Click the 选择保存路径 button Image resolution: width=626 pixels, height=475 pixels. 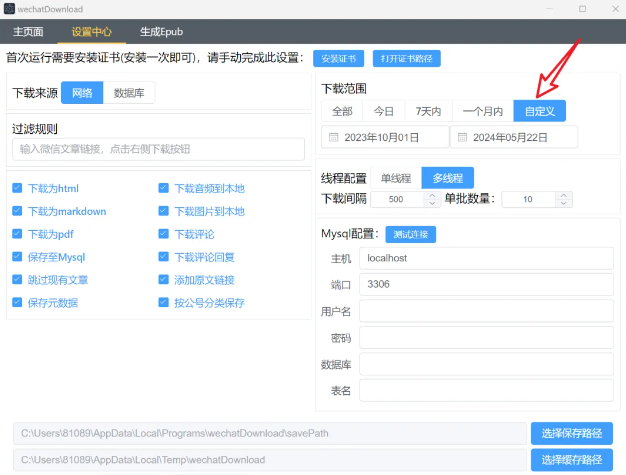click(571, 433)
